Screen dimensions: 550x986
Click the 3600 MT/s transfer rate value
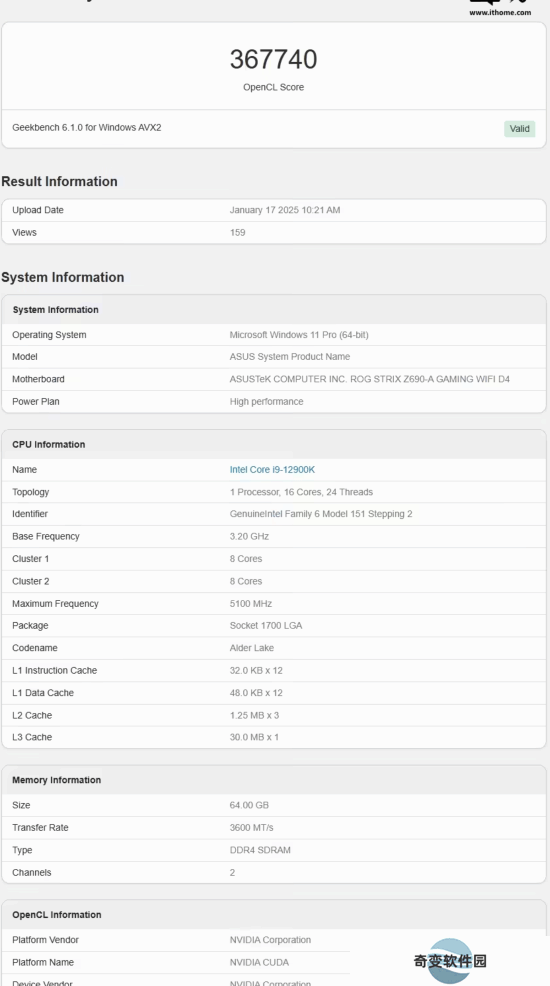coord(251,828)
